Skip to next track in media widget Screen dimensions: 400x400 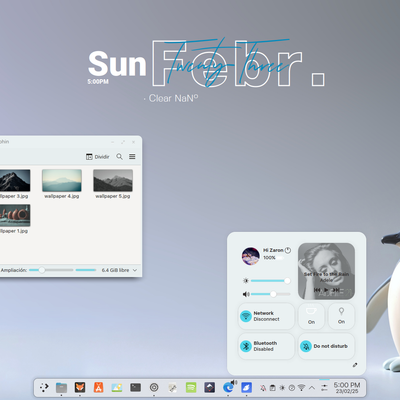tap(336, 290)
